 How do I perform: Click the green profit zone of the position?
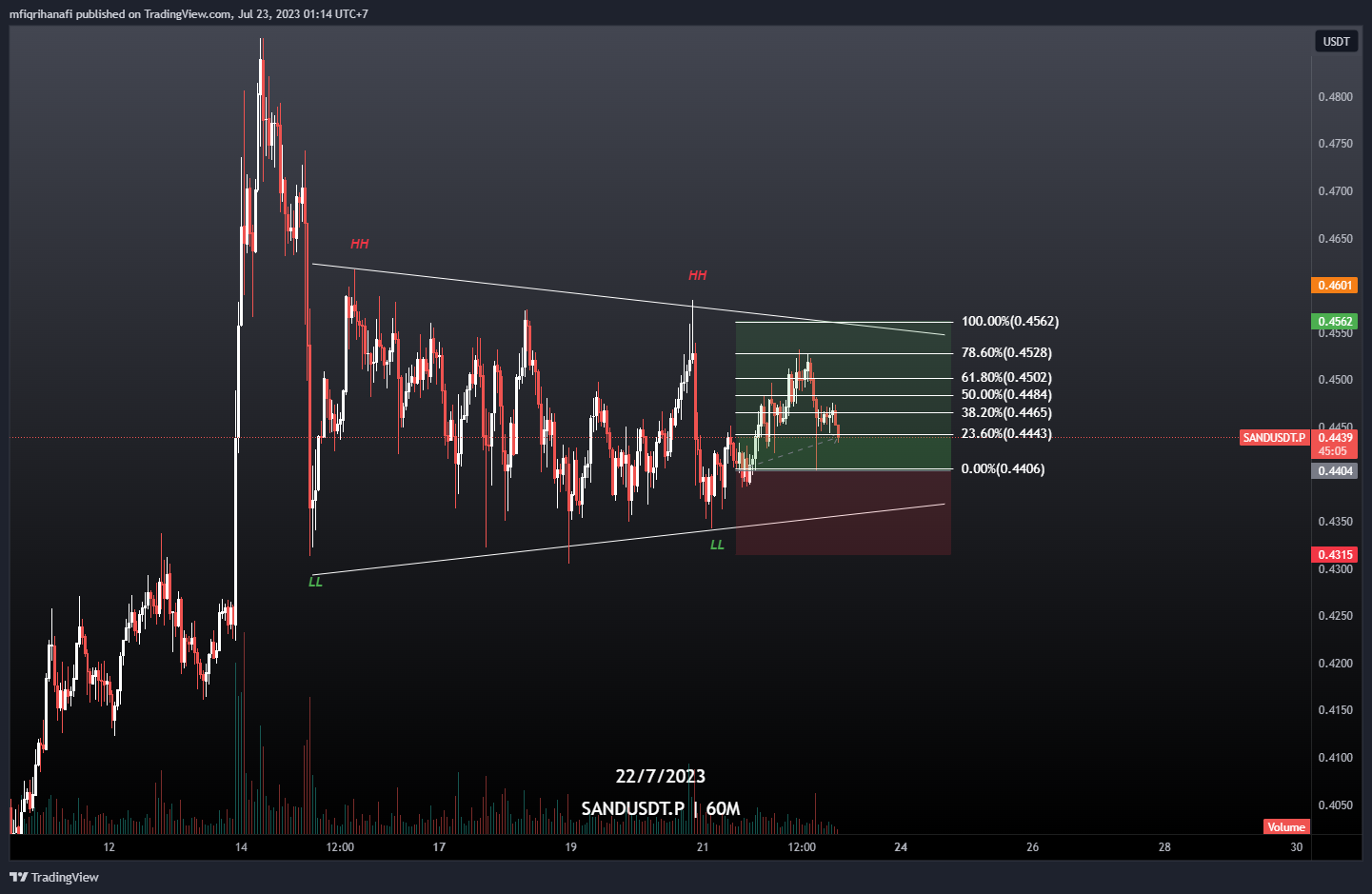pos(843,396)
